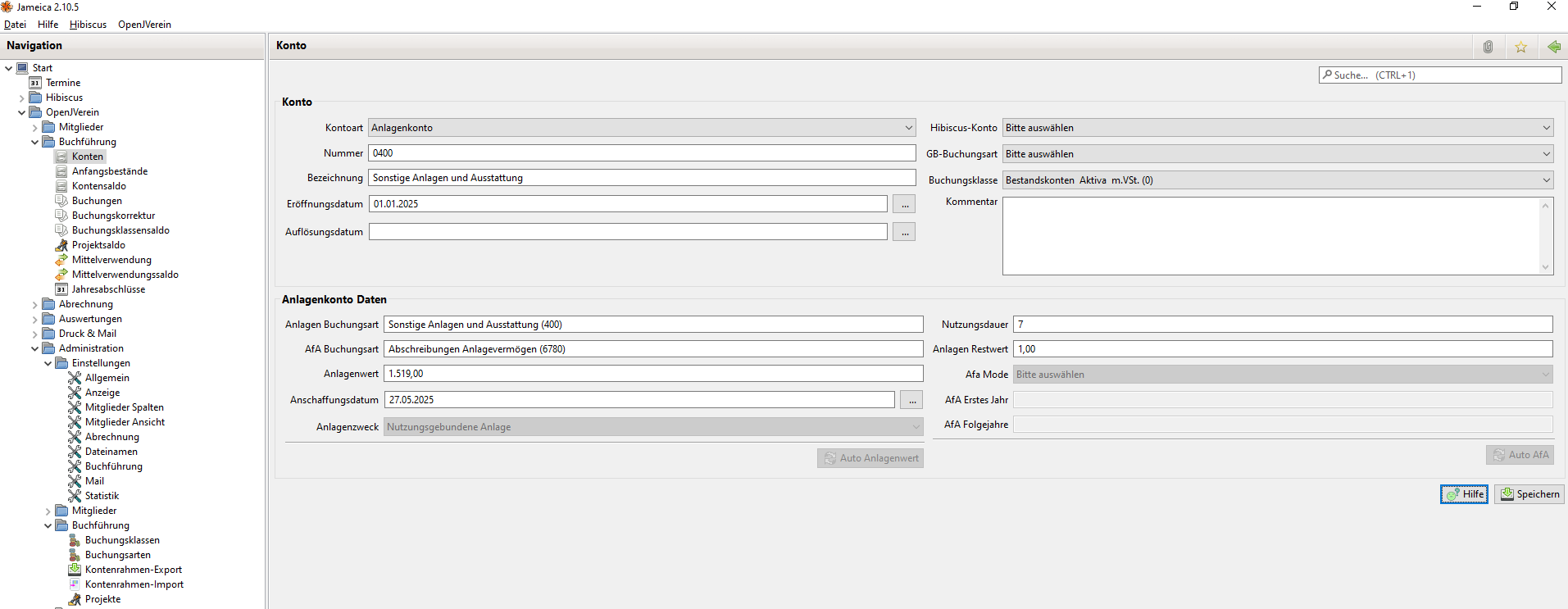
Task: Click the Speichern button
Action: point(1529,494)
